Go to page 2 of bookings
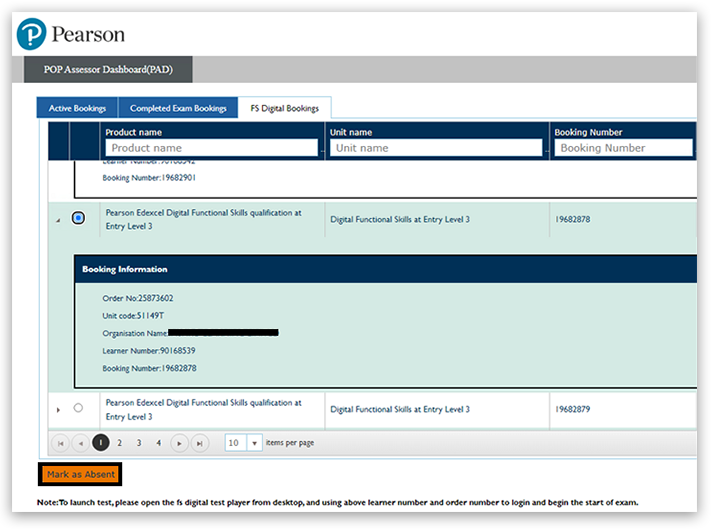The image size is (715, 530). 119,443
